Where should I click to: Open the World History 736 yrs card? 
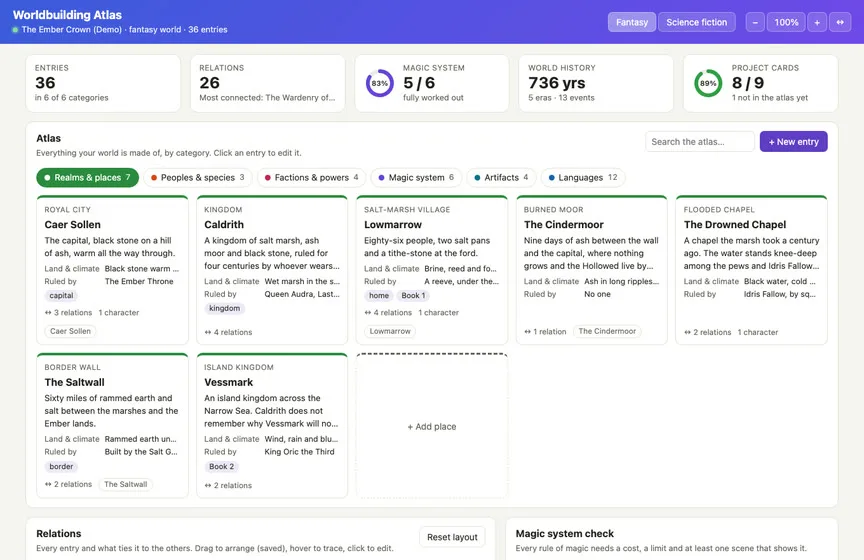click(596, 83)
